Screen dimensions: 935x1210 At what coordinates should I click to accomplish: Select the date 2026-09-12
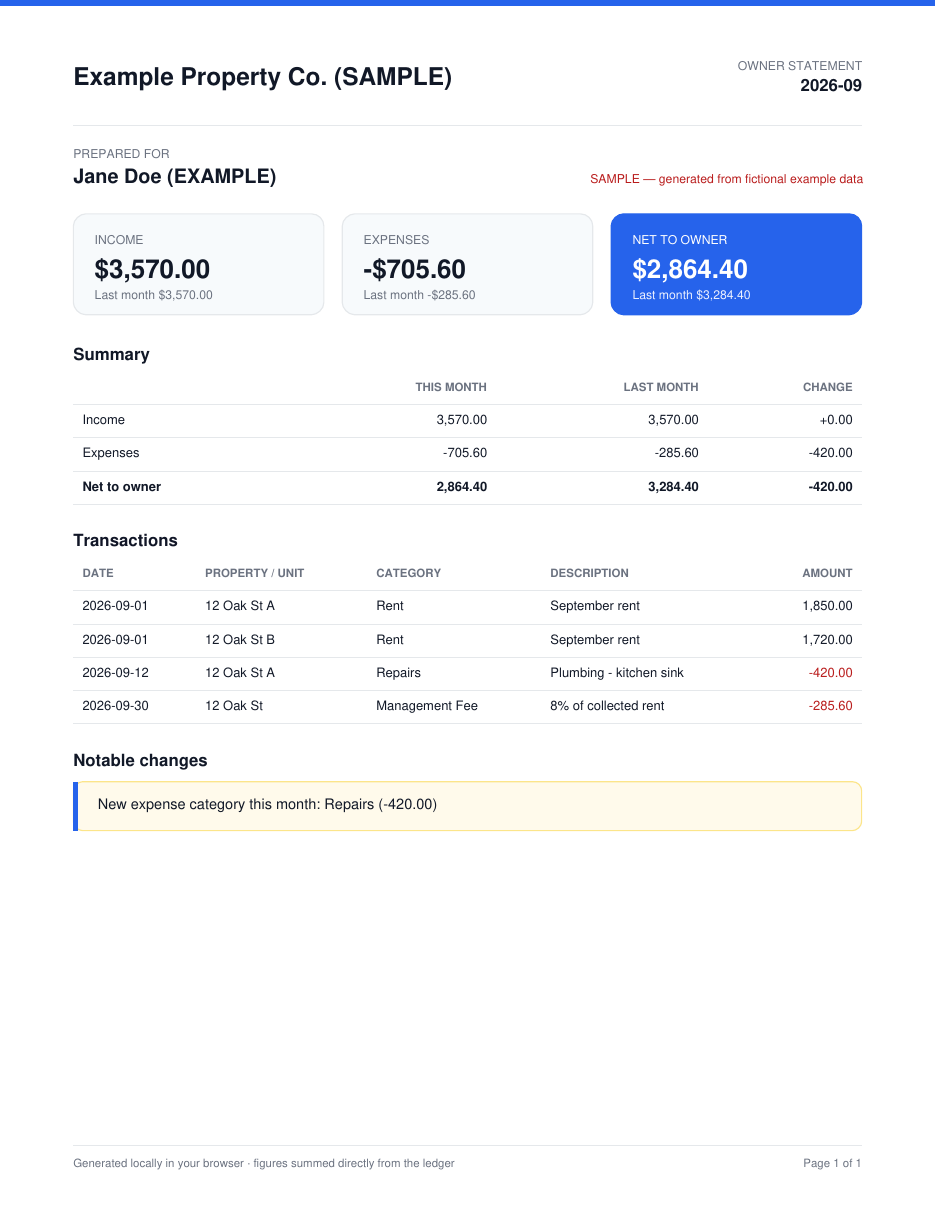pos(115,673)
